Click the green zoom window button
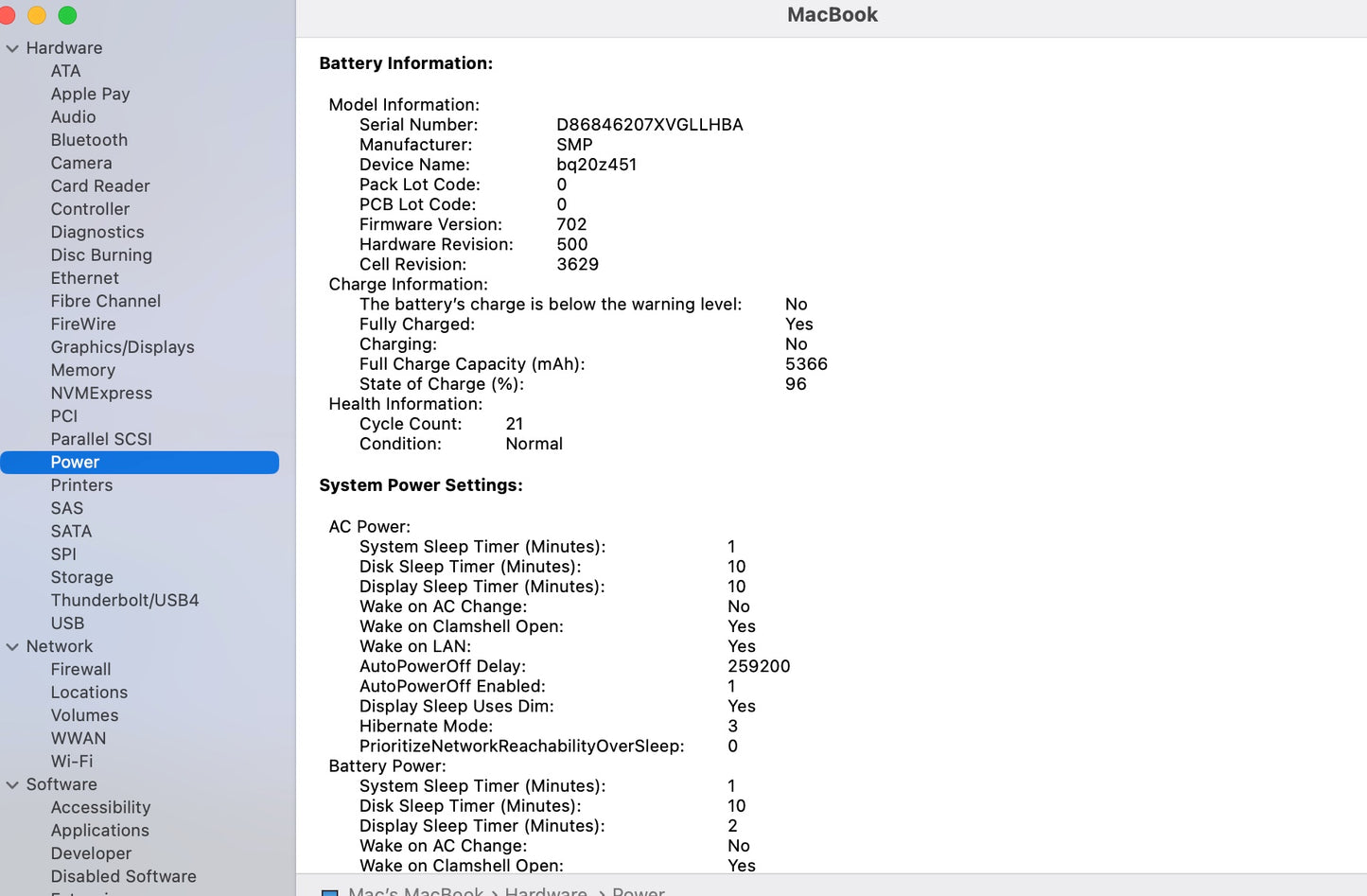 (67, 15)
